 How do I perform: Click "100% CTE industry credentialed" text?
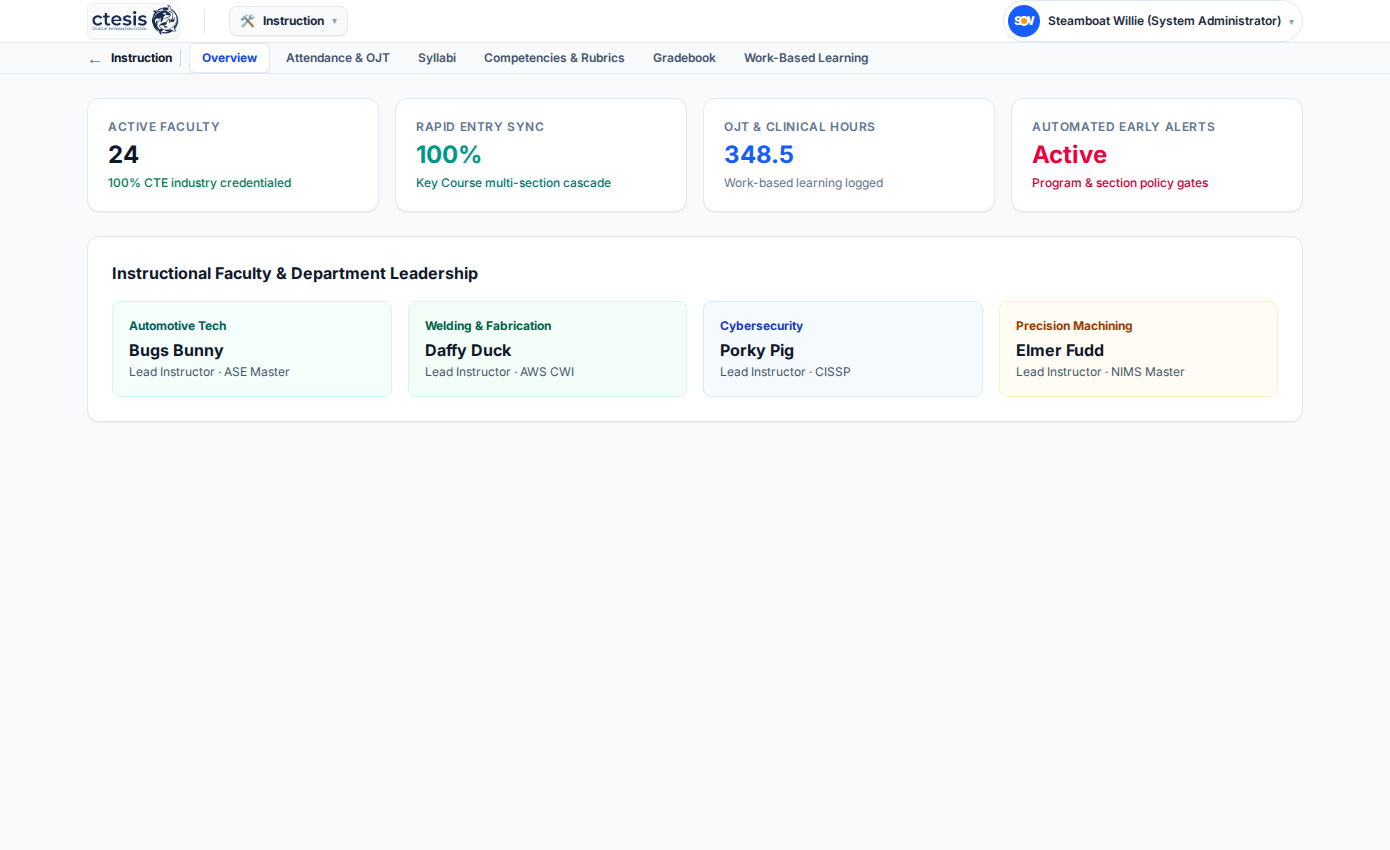[200, 183]
